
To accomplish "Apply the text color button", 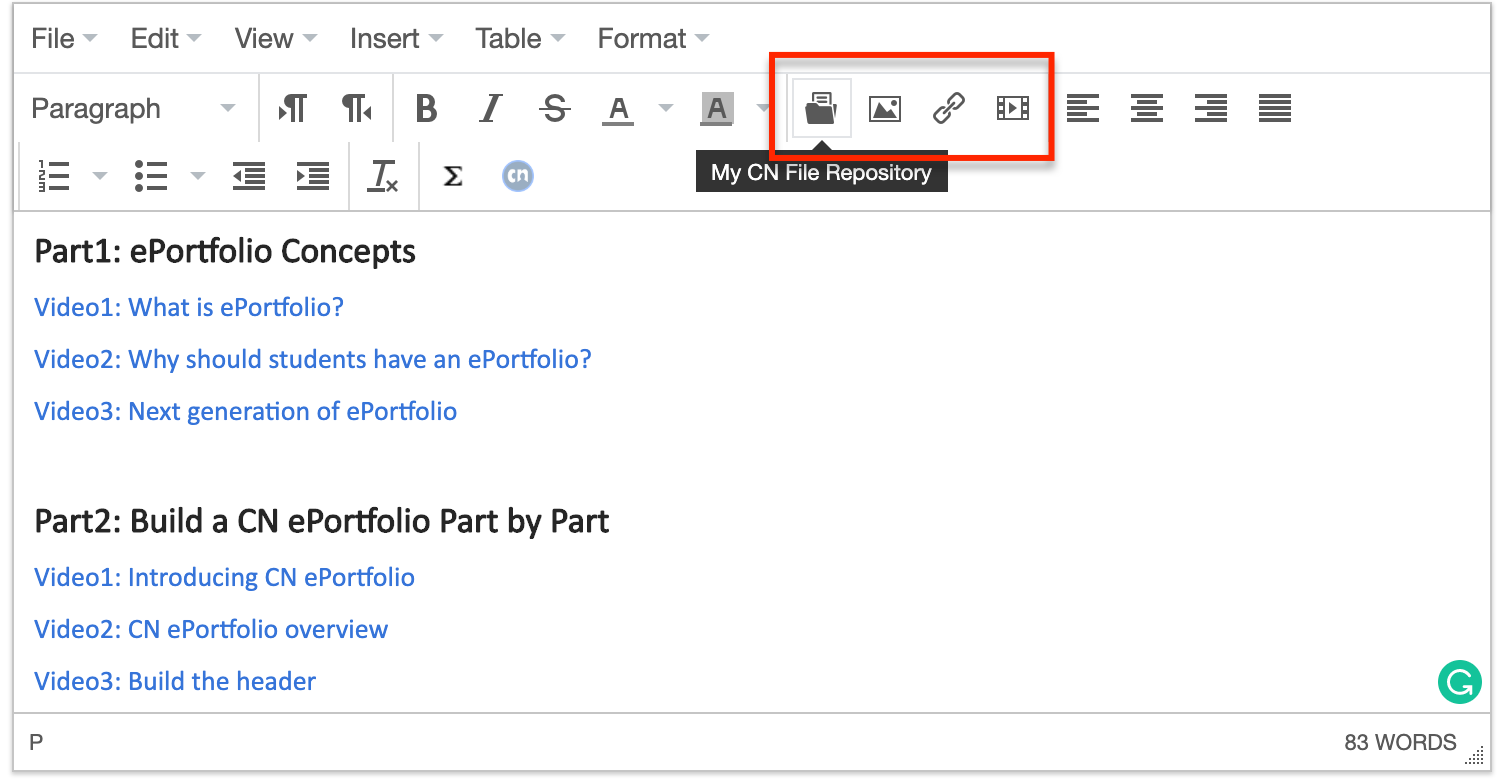I will pyautogui.click(x=618, y=108).
